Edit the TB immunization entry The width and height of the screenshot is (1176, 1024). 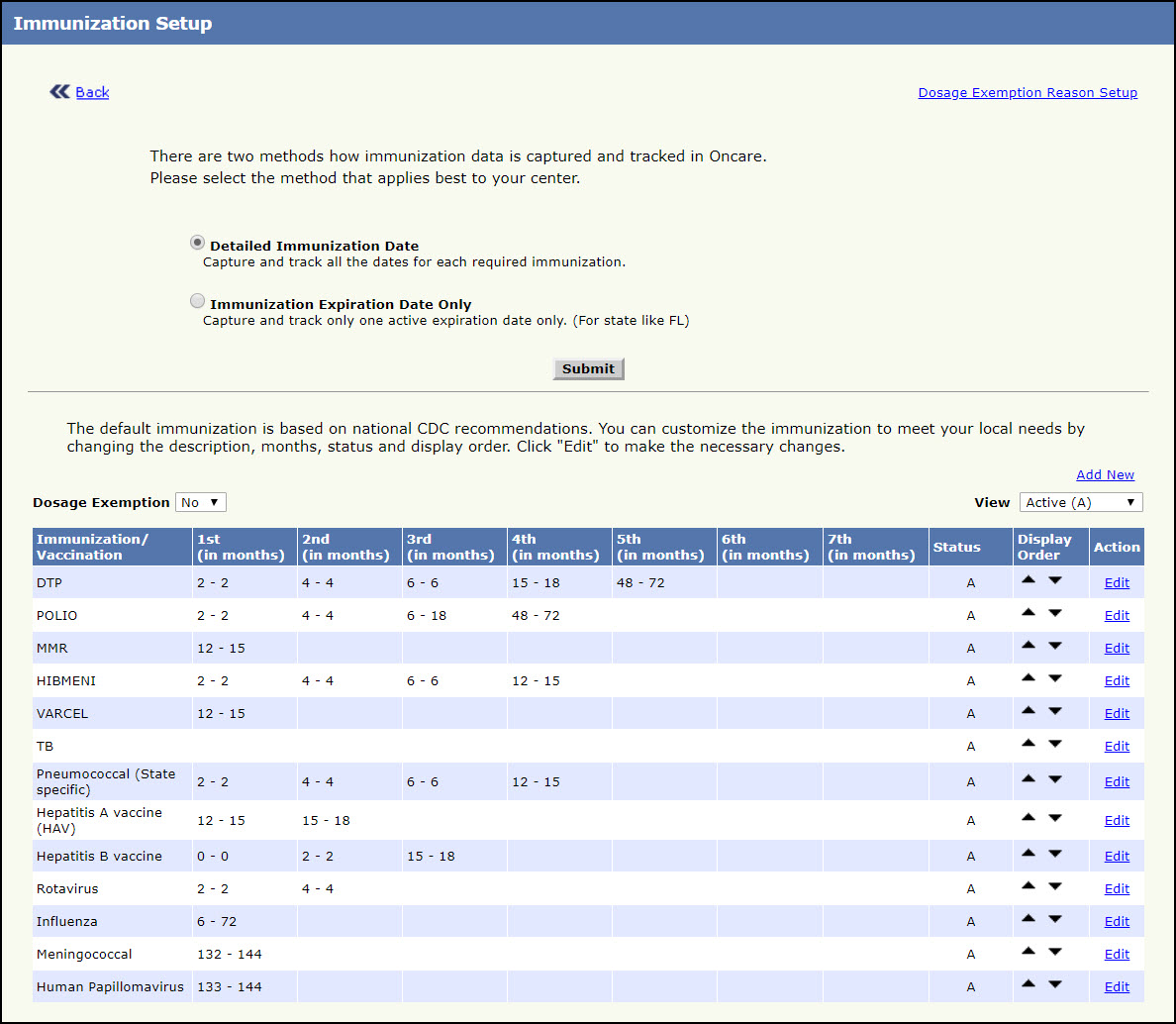click(x=1117, y=747)
